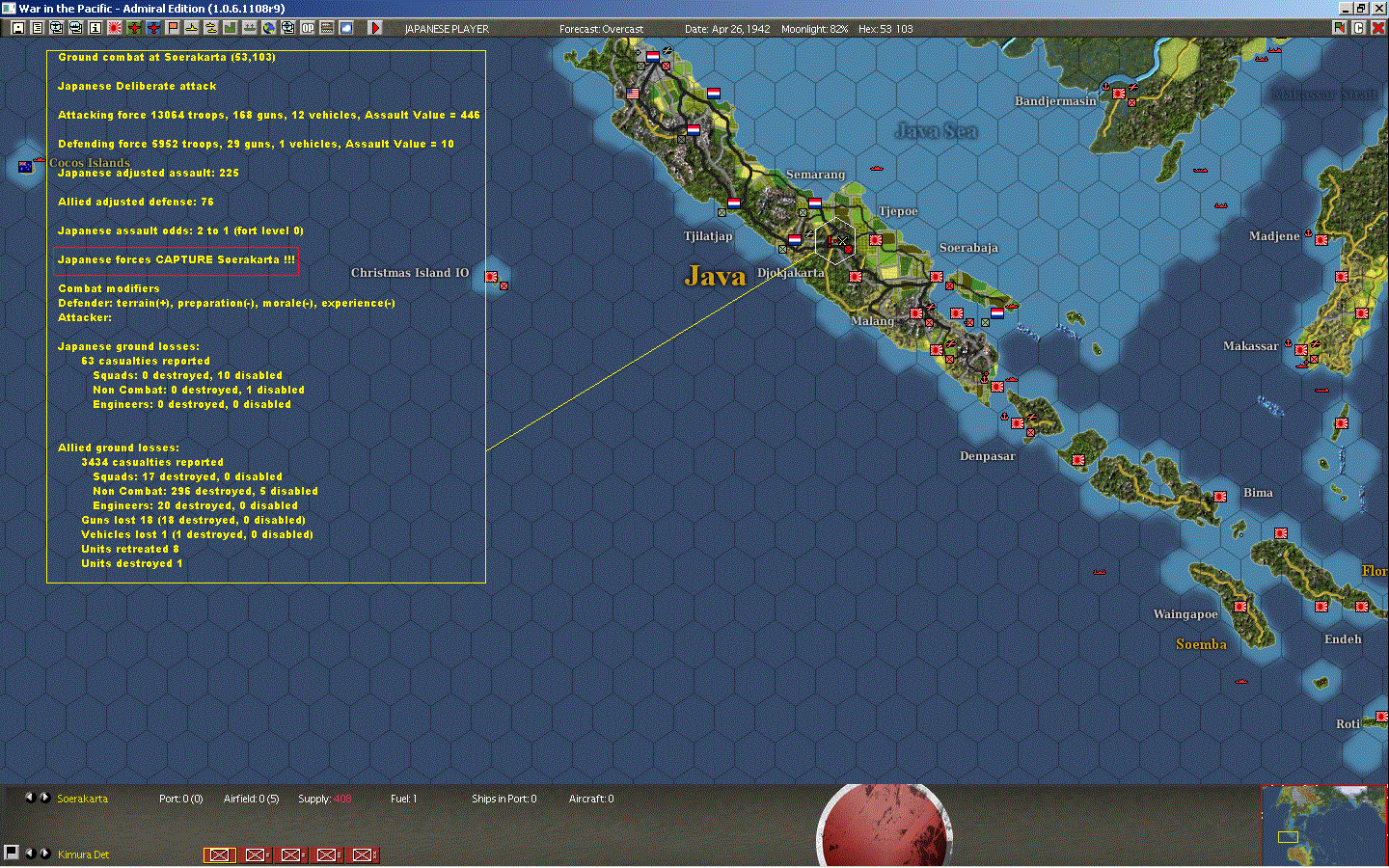Viewport: 1389px width, 868px height.
Task: Click the 'Airfield: 0 (5)' value
Action: coord(252,799)
